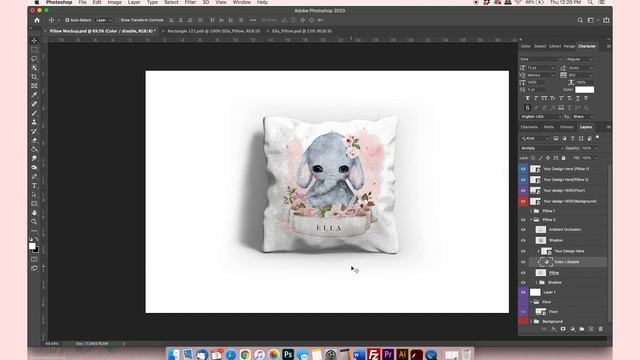Open the background color swatch

pyautogui.click(x=37, y=250)
